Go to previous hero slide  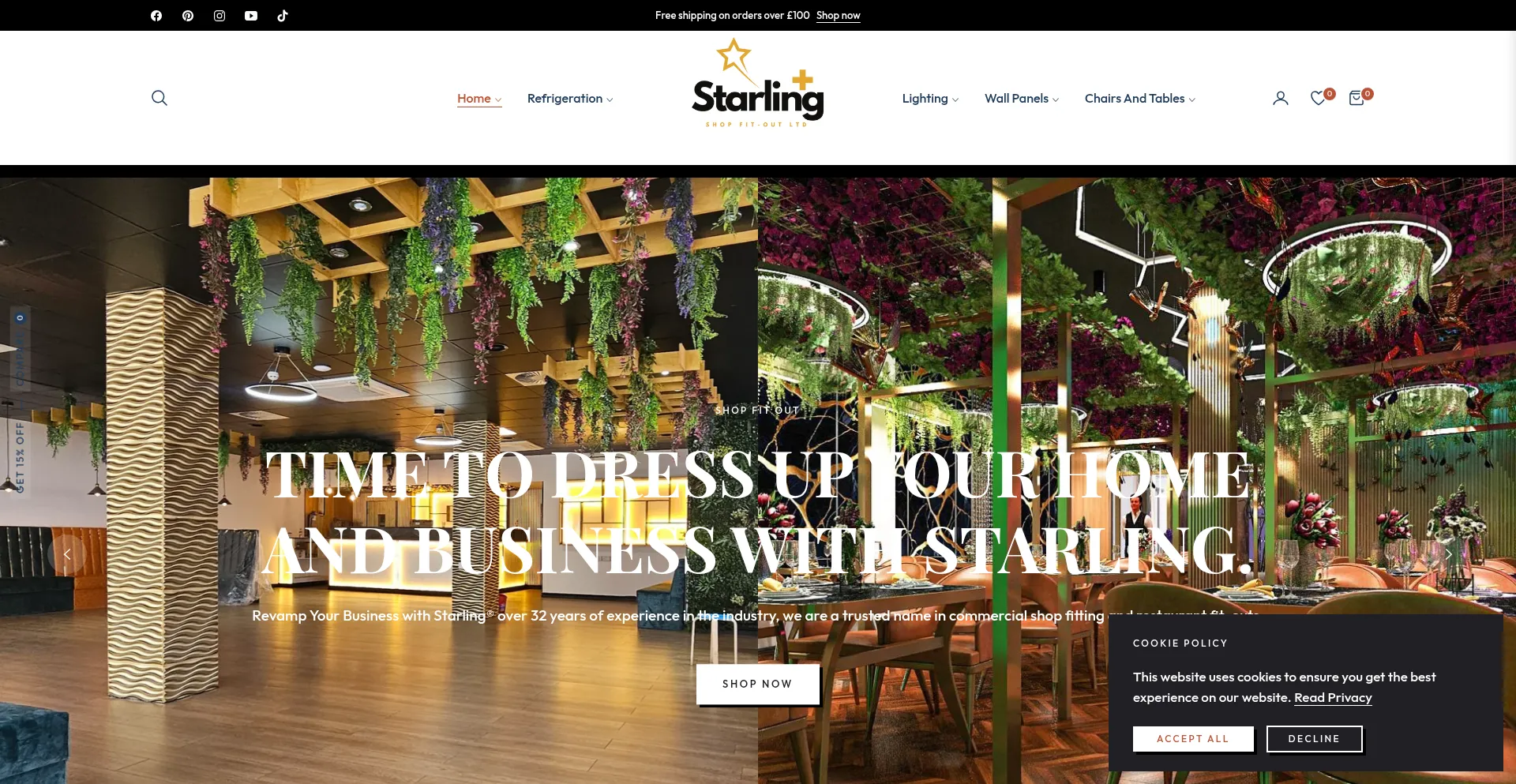point(67,554)
